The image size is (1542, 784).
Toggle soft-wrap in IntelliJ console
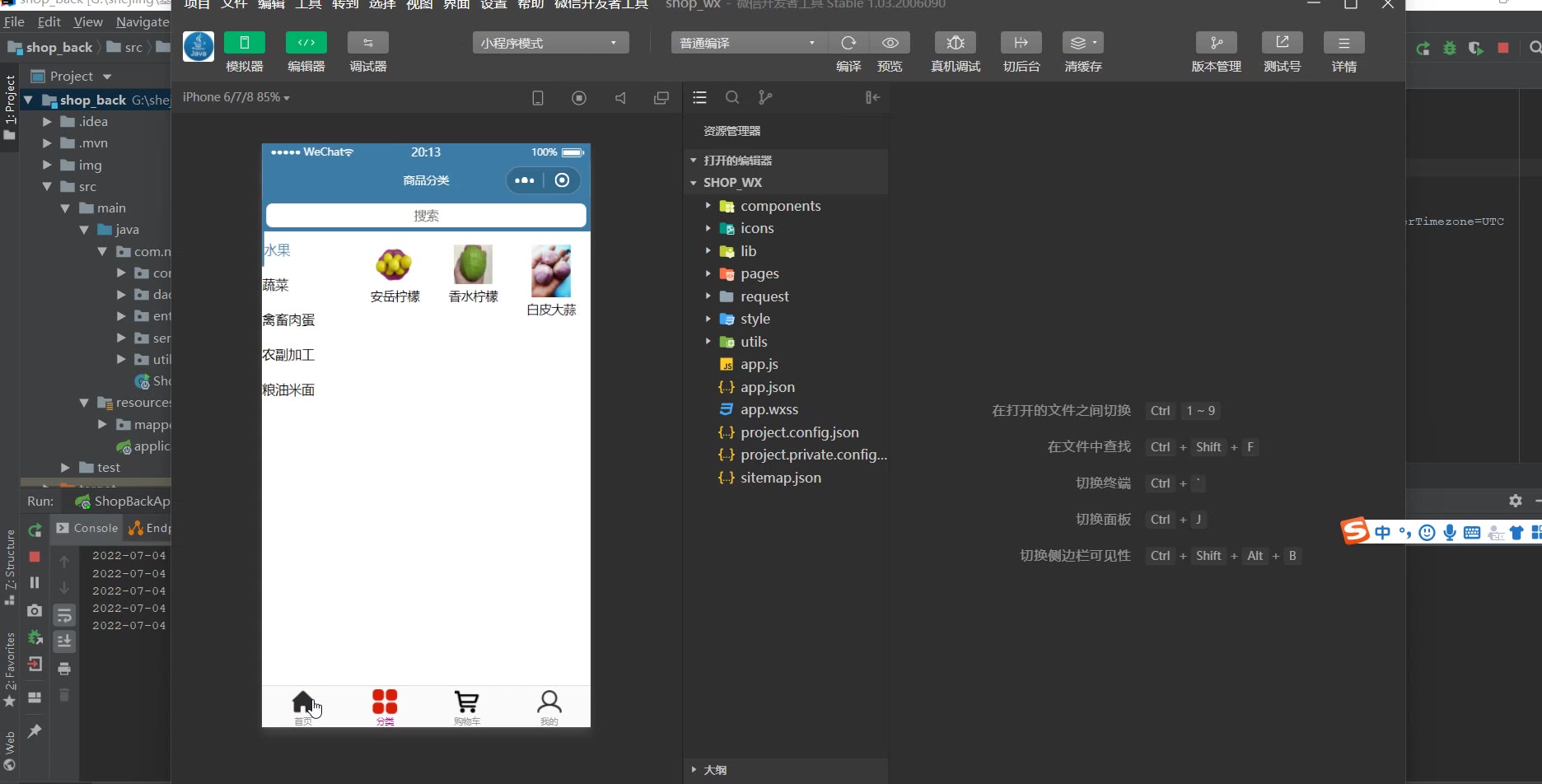(x=64, y=615)
